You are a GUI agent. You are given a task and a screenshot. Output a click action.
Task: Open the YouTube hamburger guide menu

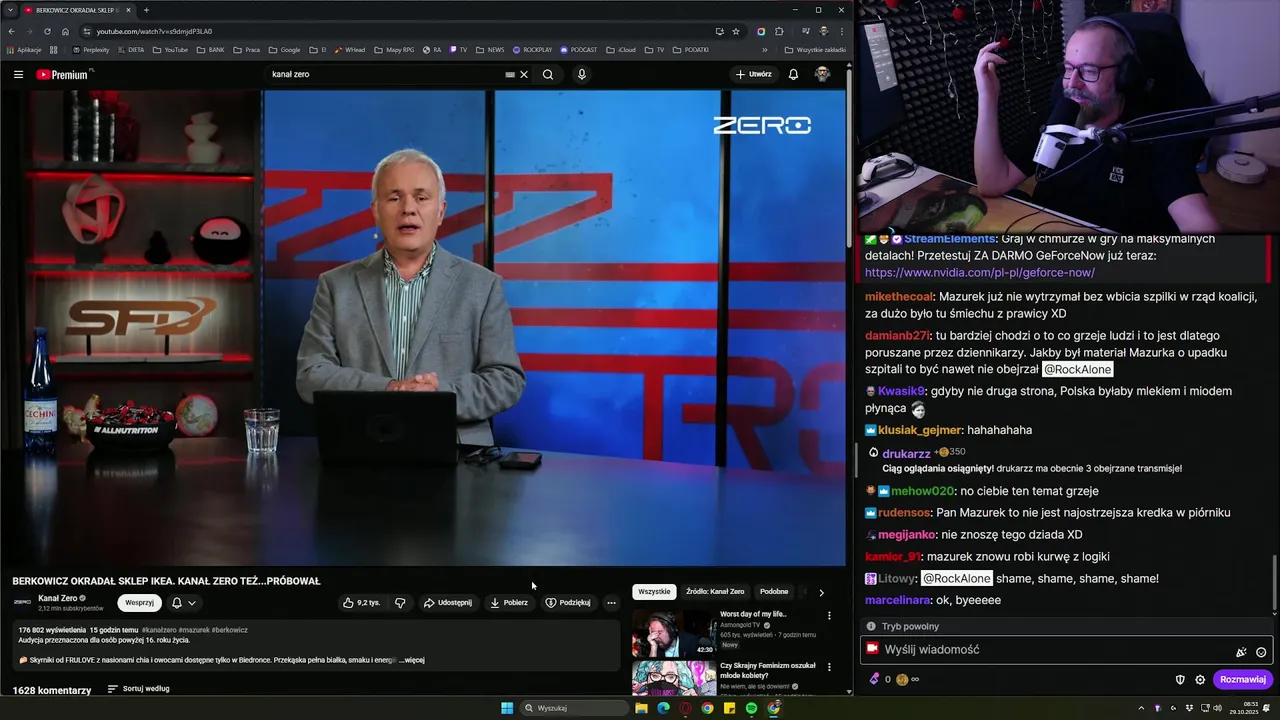pyautogui.click(x=18, y=74)
